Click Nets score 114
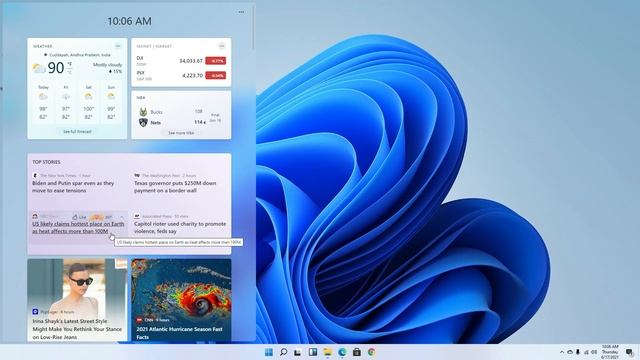 click(x=199, y=122)
